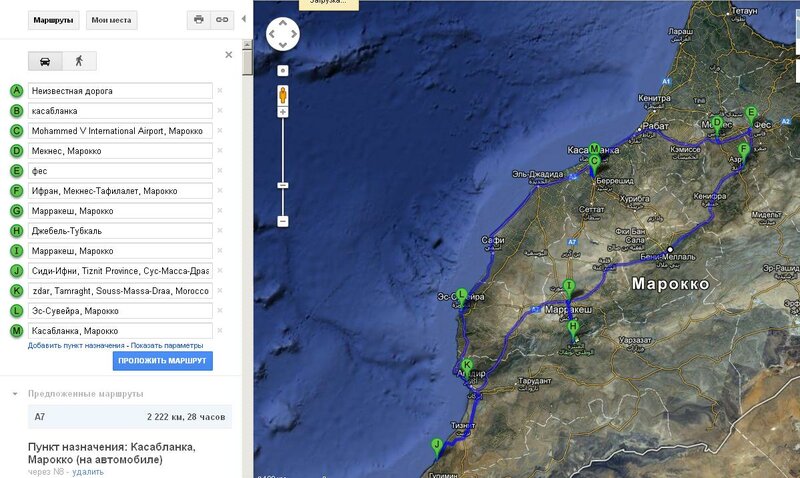800x478 pixels.
Task: Collapse the left directions panel
Action: point(243,18)
